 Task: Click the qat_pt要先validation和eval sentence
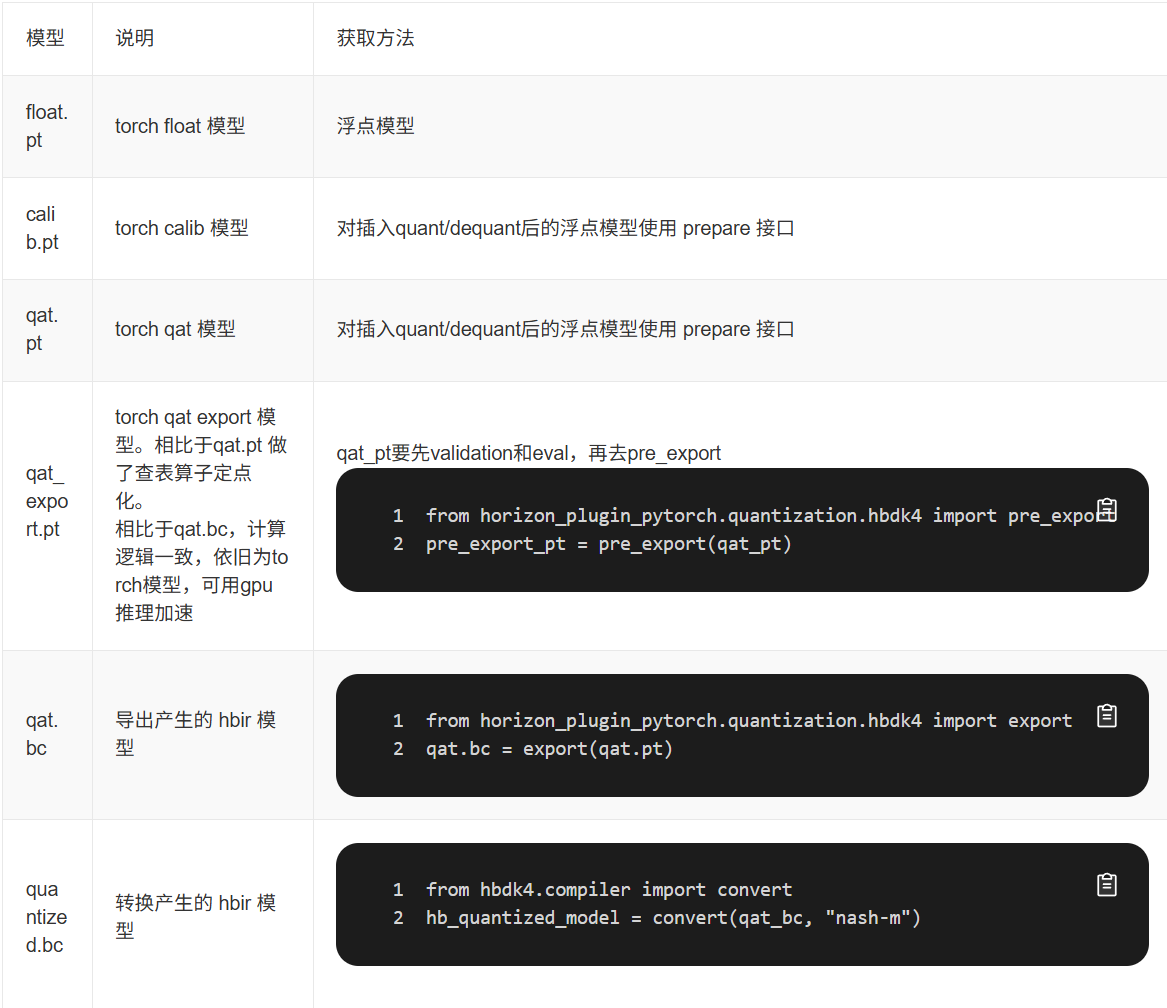pos(528,453)
